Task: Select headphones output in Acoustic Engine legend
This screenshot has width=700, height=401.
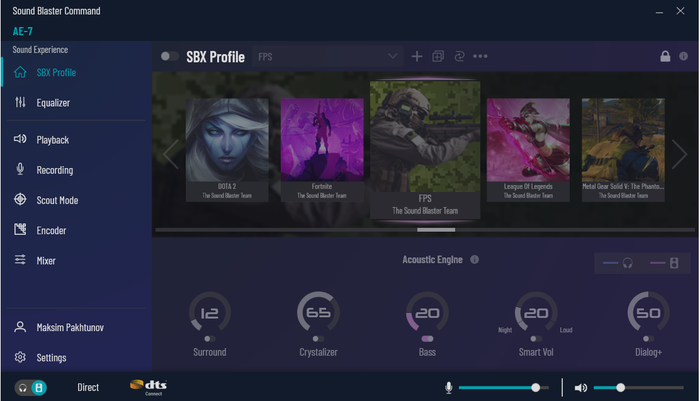Action: (x=618, y=263)
